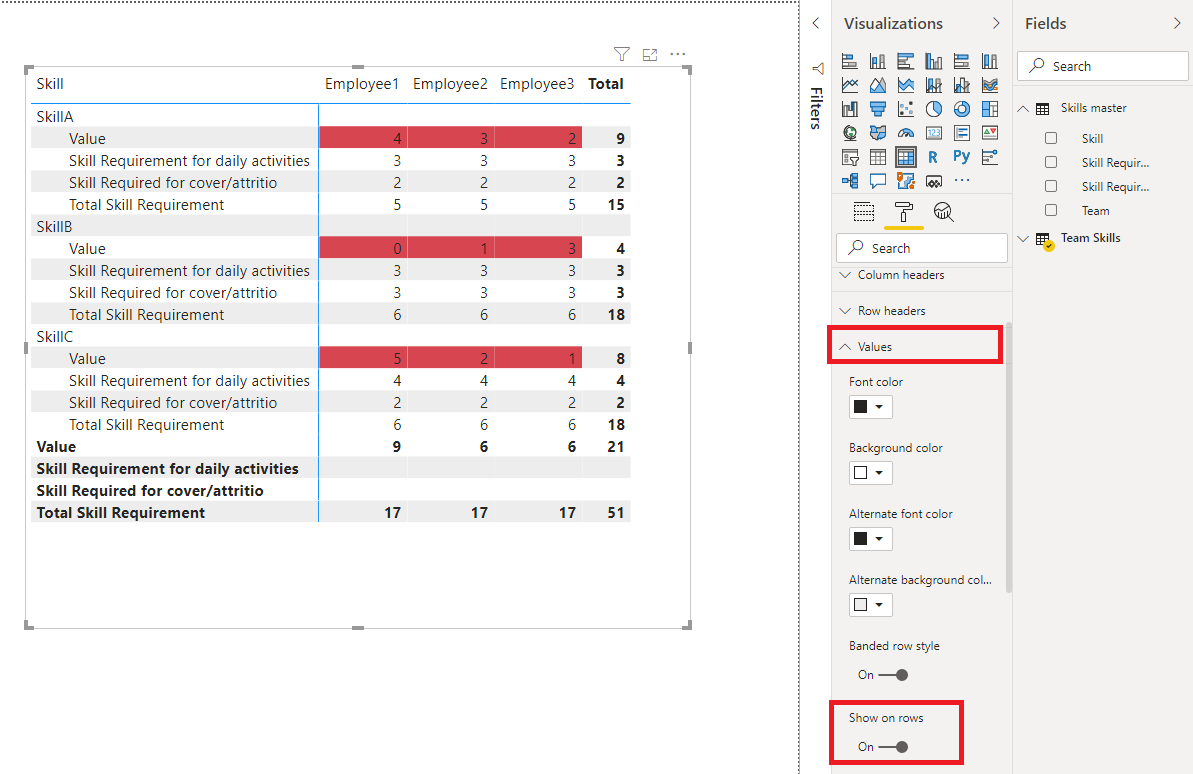1193x774 pixels.
Task: Select the Card 123 visual
Action: click(934, 133)
